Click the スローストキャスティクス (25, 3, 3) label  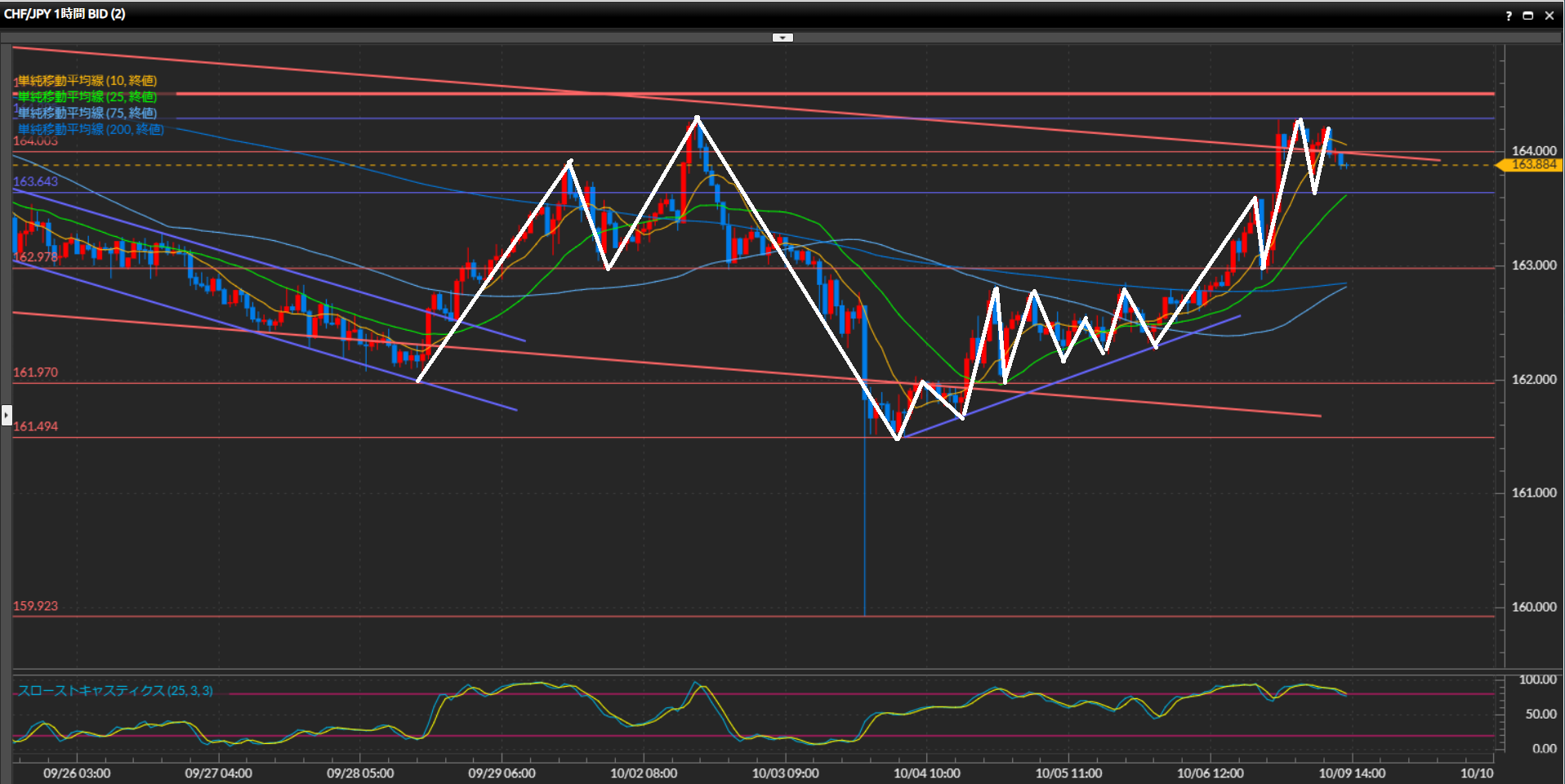[115, 691]
